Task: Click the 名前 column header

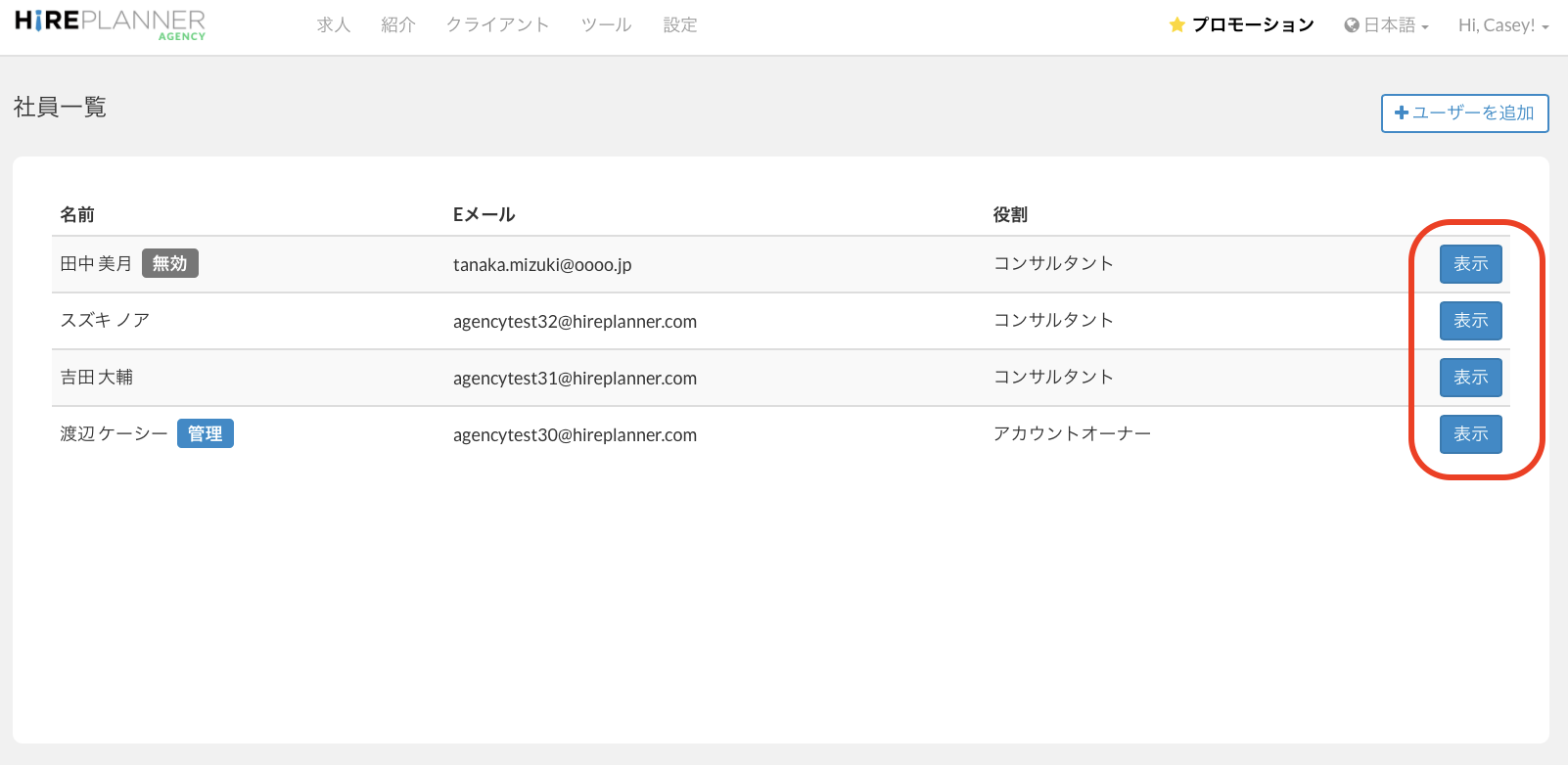Action: click(77, 214)
